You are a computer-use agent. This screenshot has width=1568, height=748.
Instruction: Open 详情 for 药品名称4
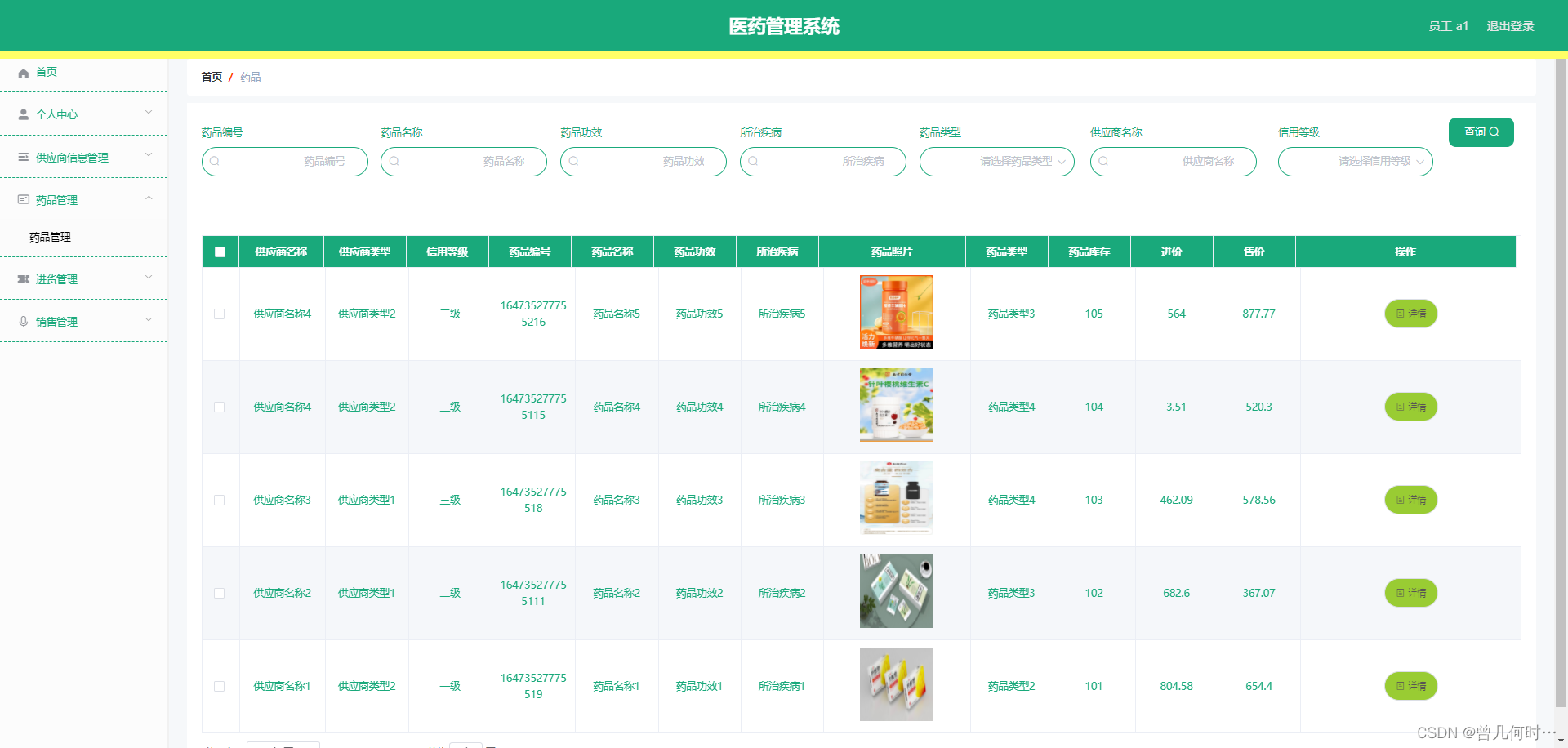coord(1411,407)
